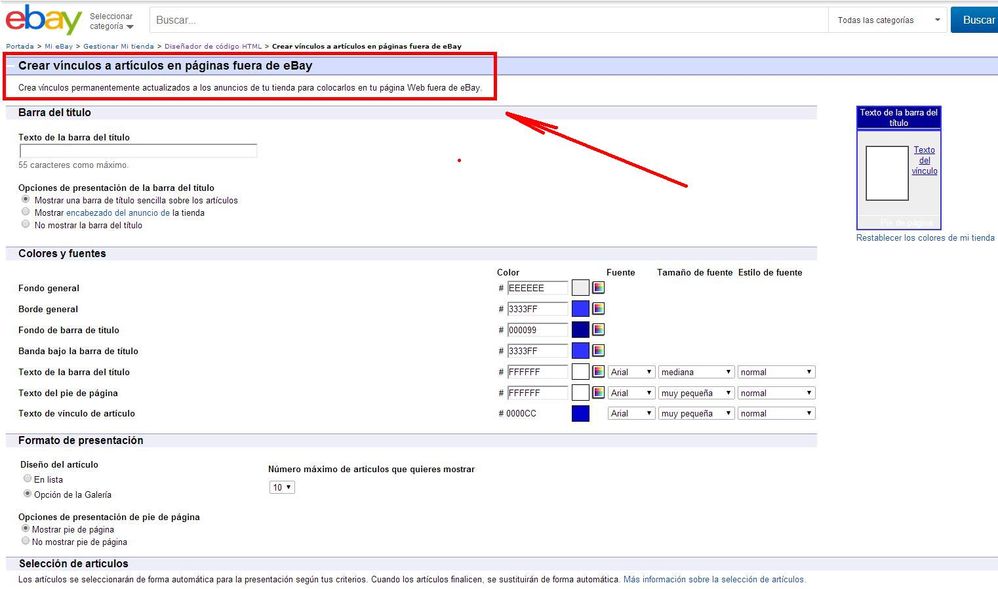Click the 'Barra del título' section heading
The height and width of the screenshot is (589, 998).
coord(55,113)
